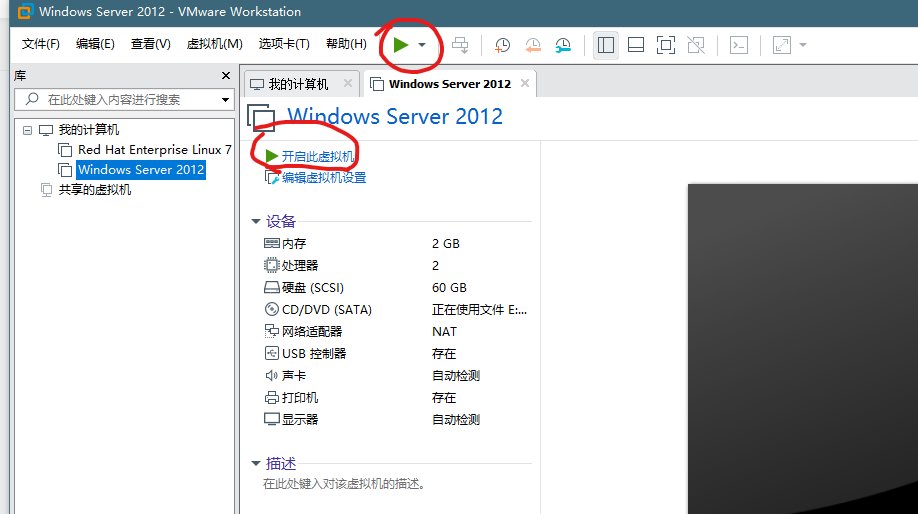Open the library search dropdown arrow
The image size is (918, 514).
(x=225, y=100)
